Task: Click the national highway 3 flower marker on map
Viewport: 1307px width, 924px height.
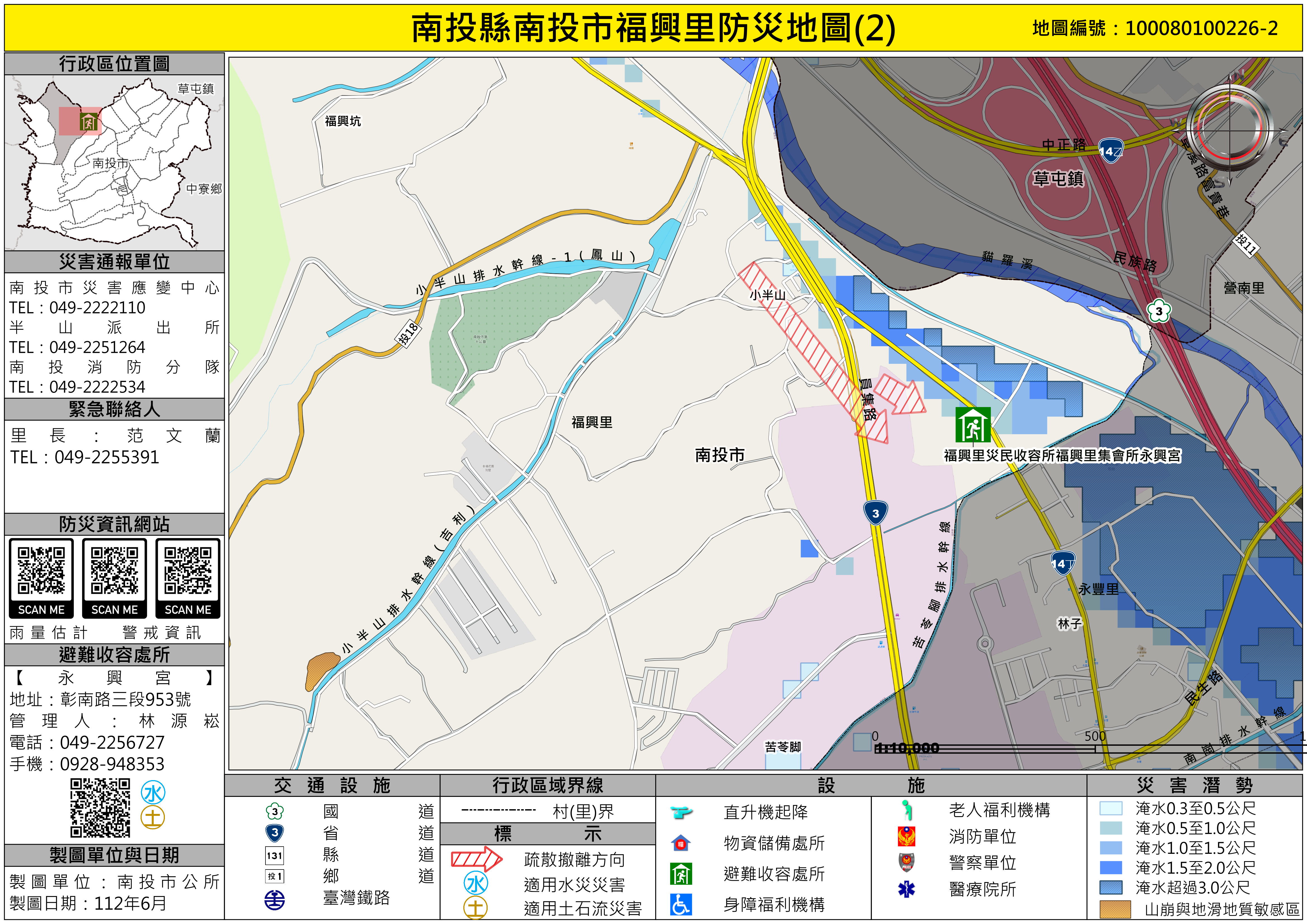Action: [1158, 311]
